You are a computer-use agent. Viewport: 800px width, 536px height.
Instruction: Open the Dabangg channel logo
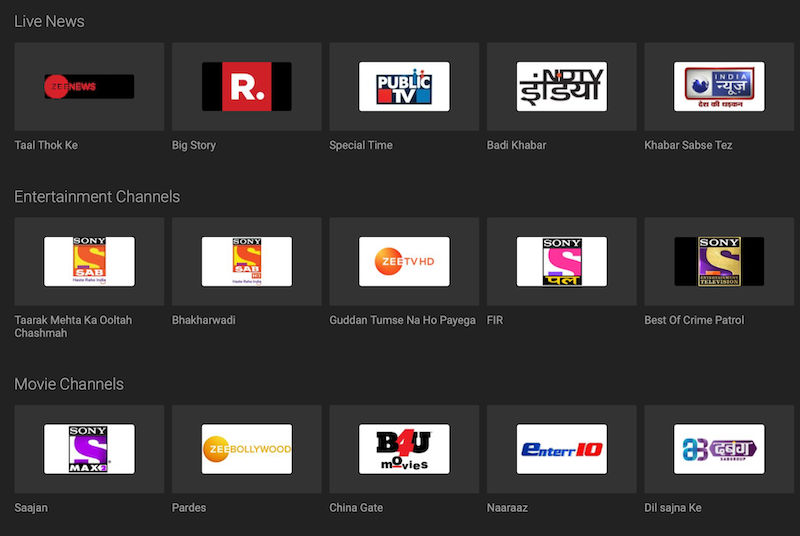tap(719, 449)
